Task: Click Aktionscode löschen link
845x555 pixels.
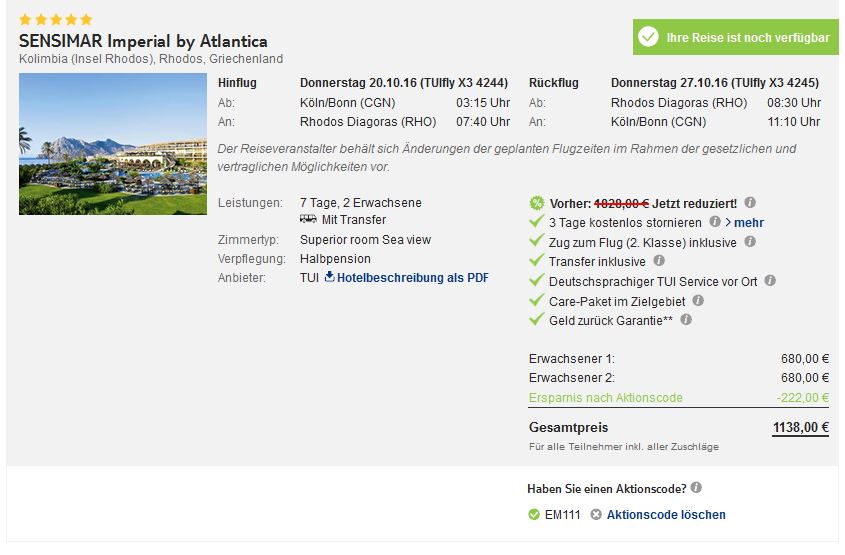Action: click(666, 515)
